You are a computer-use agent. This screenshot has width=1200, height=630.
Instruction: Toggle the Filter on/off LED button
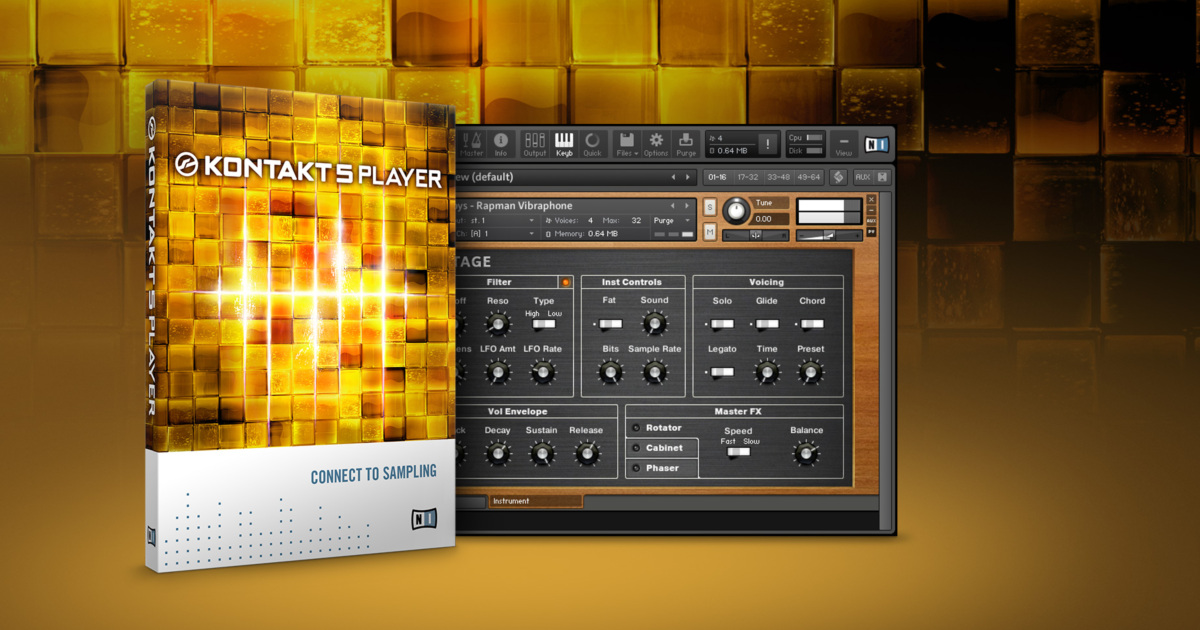pos(565,282)
